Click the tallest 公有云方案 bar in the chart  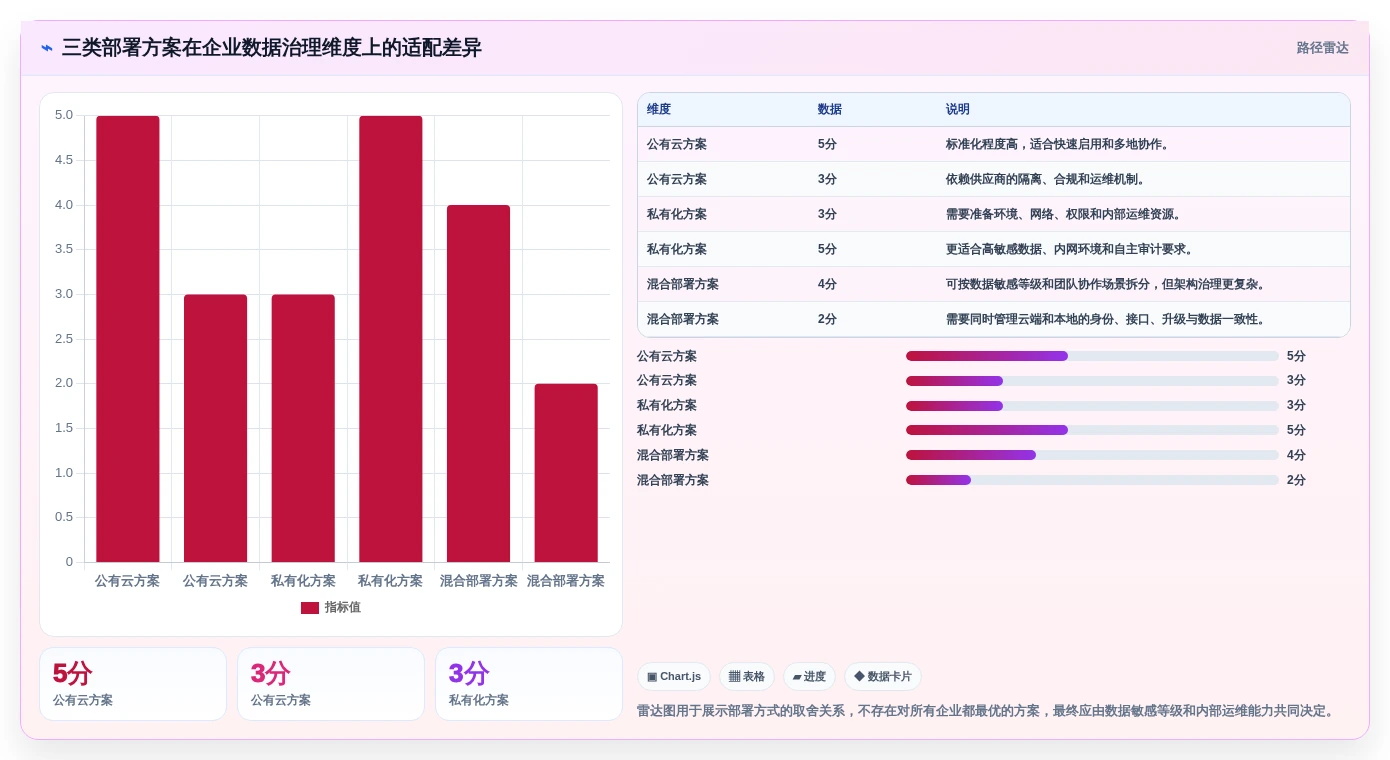coord(128,339)
